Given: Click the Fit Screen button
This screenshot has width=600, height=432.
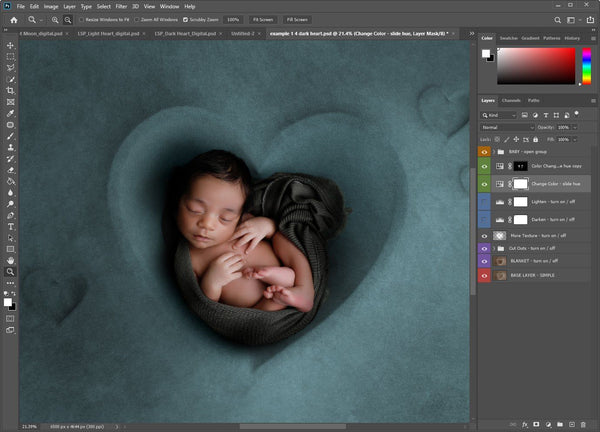Looking at the screenshot, I should [x=264, y=19].
